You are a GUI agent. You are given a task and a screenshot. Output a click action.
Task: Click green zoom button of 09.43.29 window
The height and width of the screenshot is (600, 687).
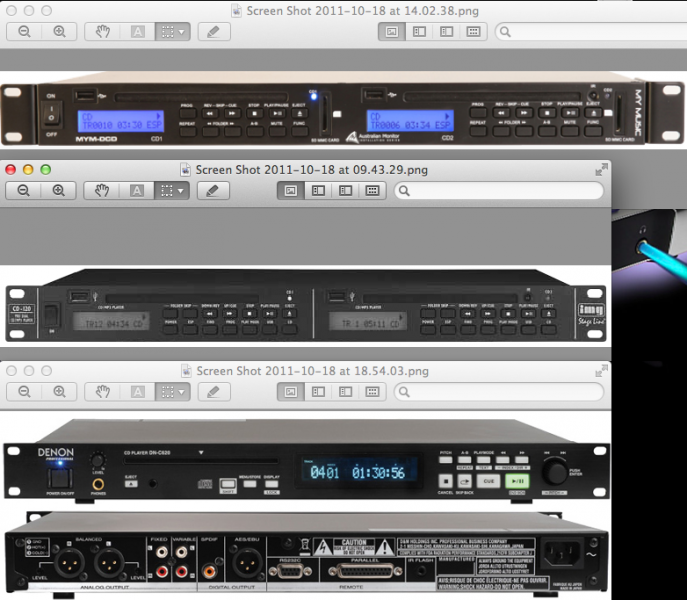pyautogui.click(x=46, y=170)
